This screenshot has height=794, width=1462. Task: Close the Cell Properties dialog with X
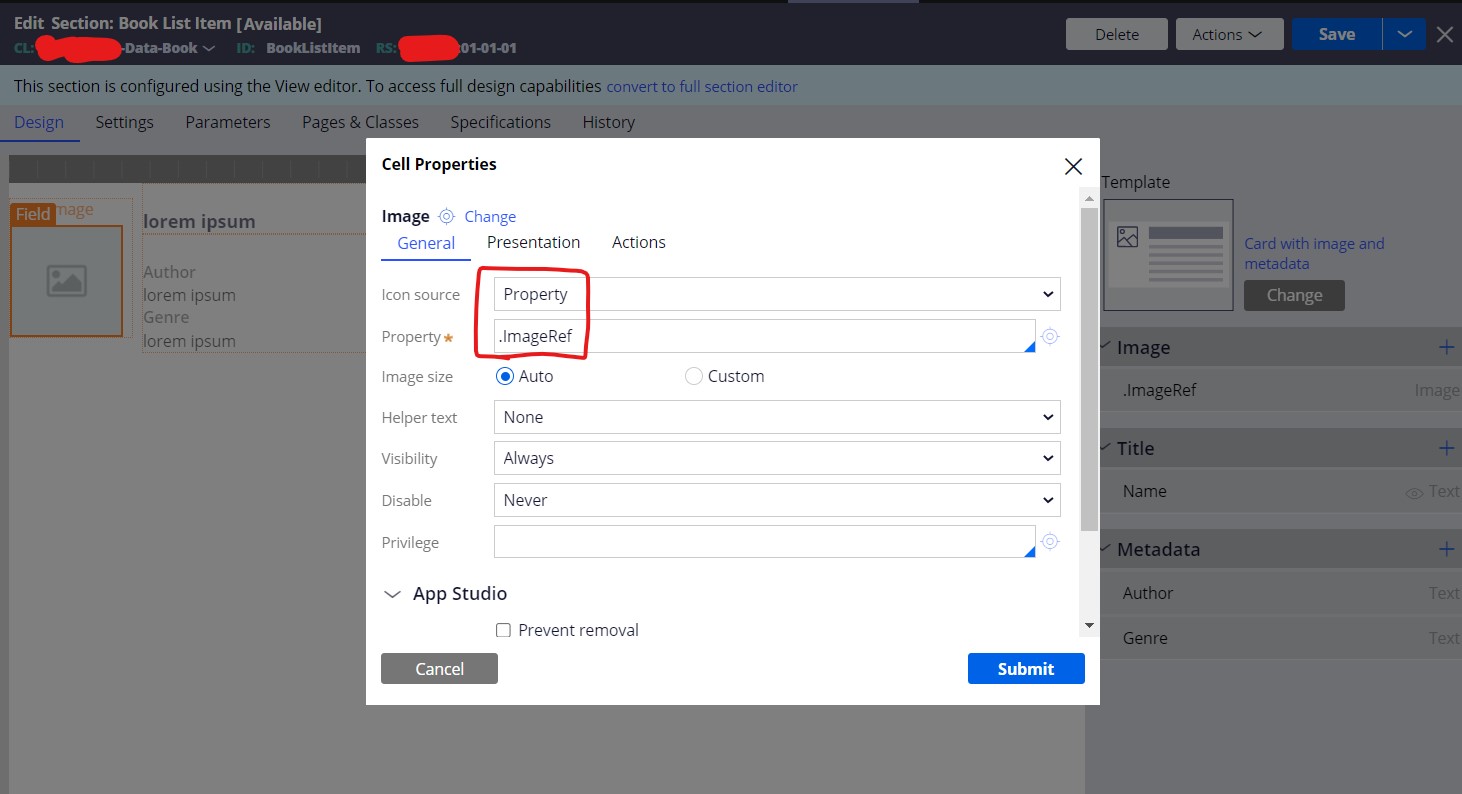click(x=1073, y=166)
